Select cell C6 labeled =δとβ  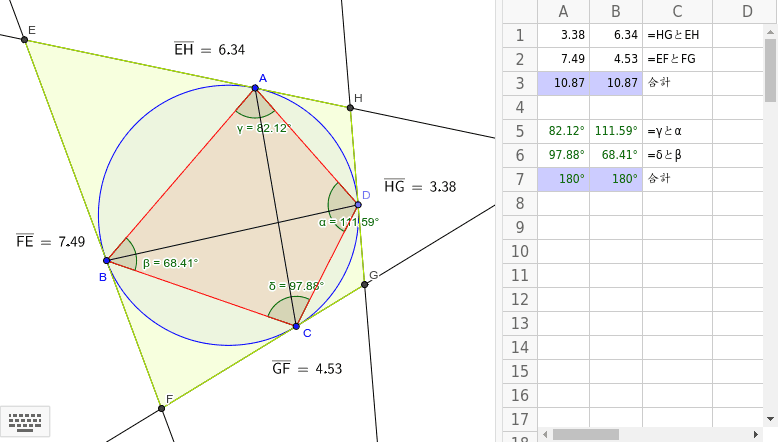coord(678,155)
